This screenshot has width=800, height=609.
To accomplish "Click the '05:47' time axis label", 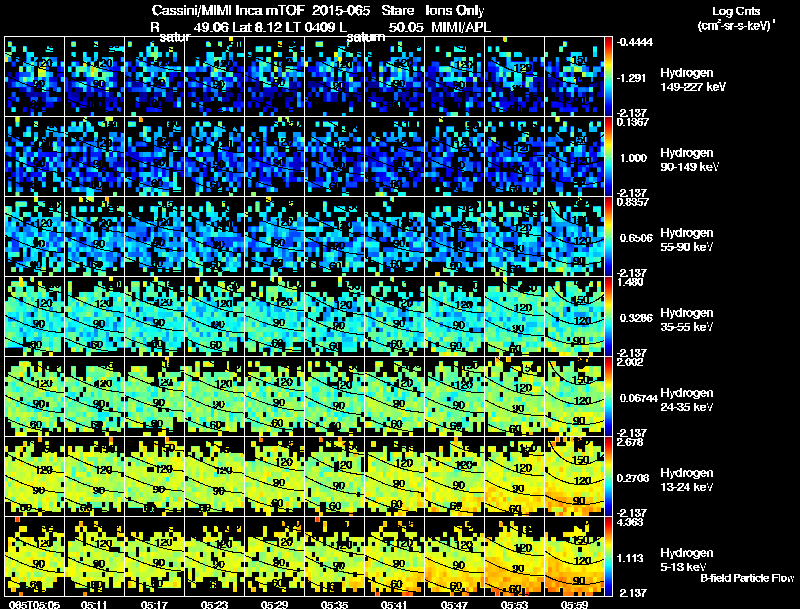I will click(x=454, y=605).
